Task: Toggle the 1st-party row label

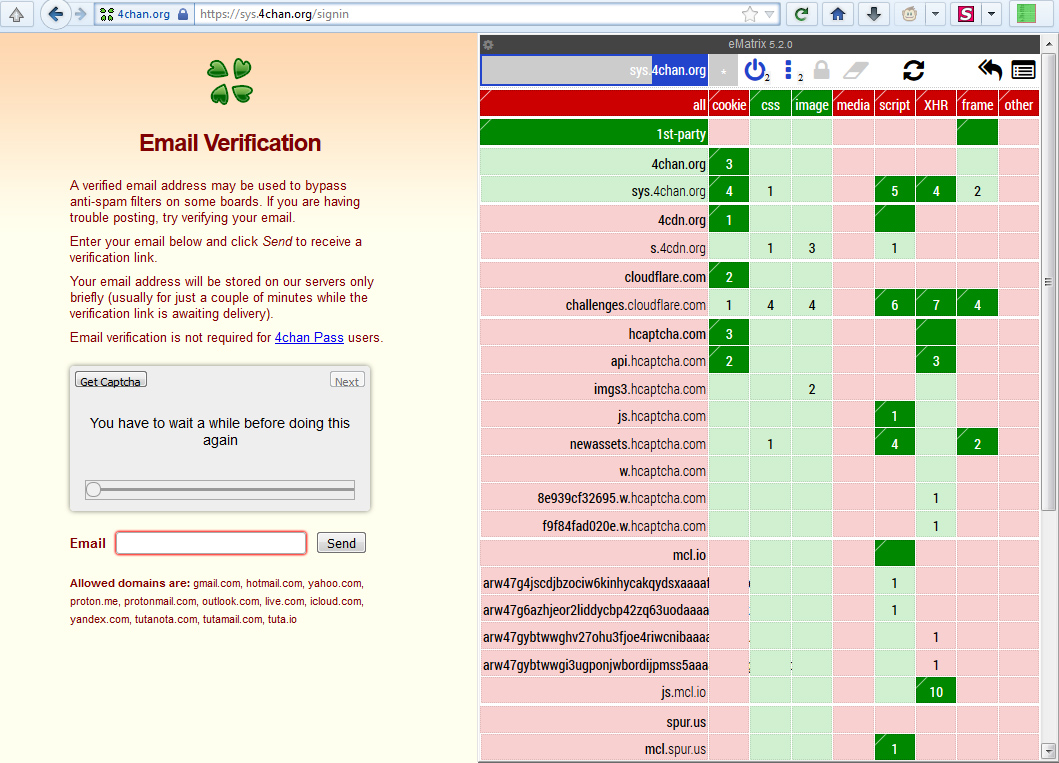Action: pyautogui.click(x=594, y=133)
